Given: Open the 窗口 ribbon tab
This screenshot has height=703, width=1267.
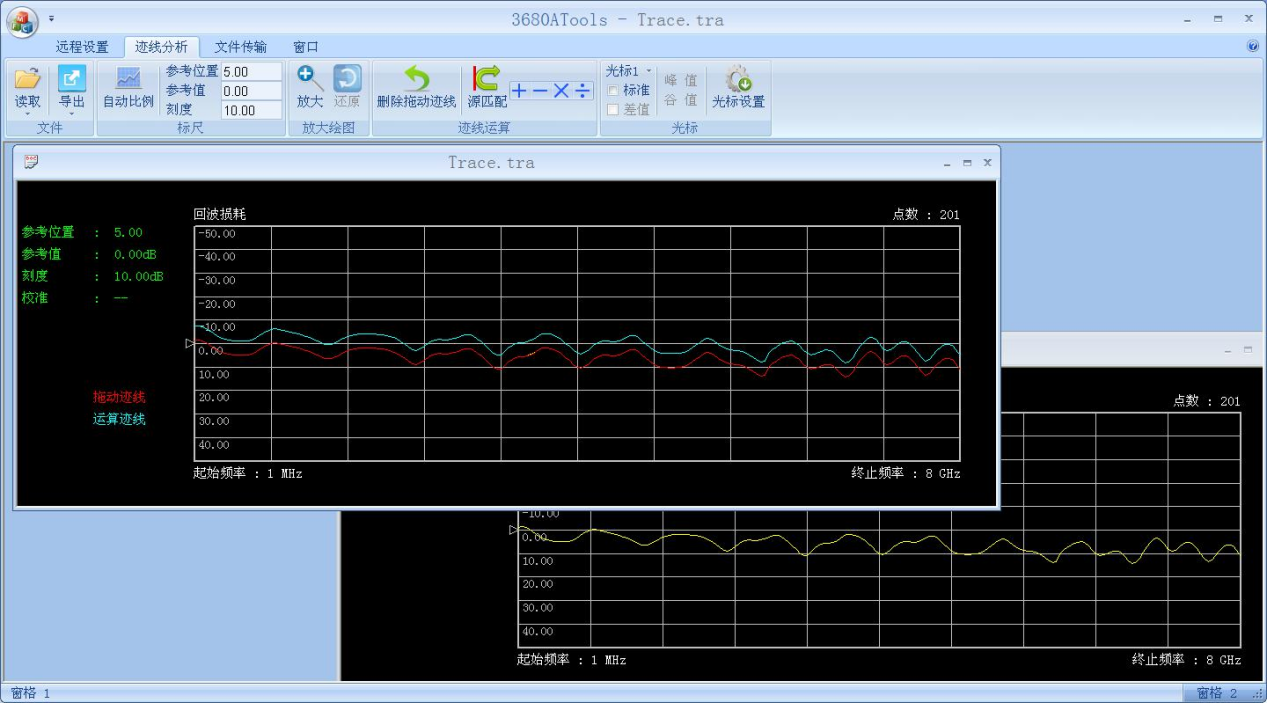Looking at the screenshot, I should (x=305, y=47).
